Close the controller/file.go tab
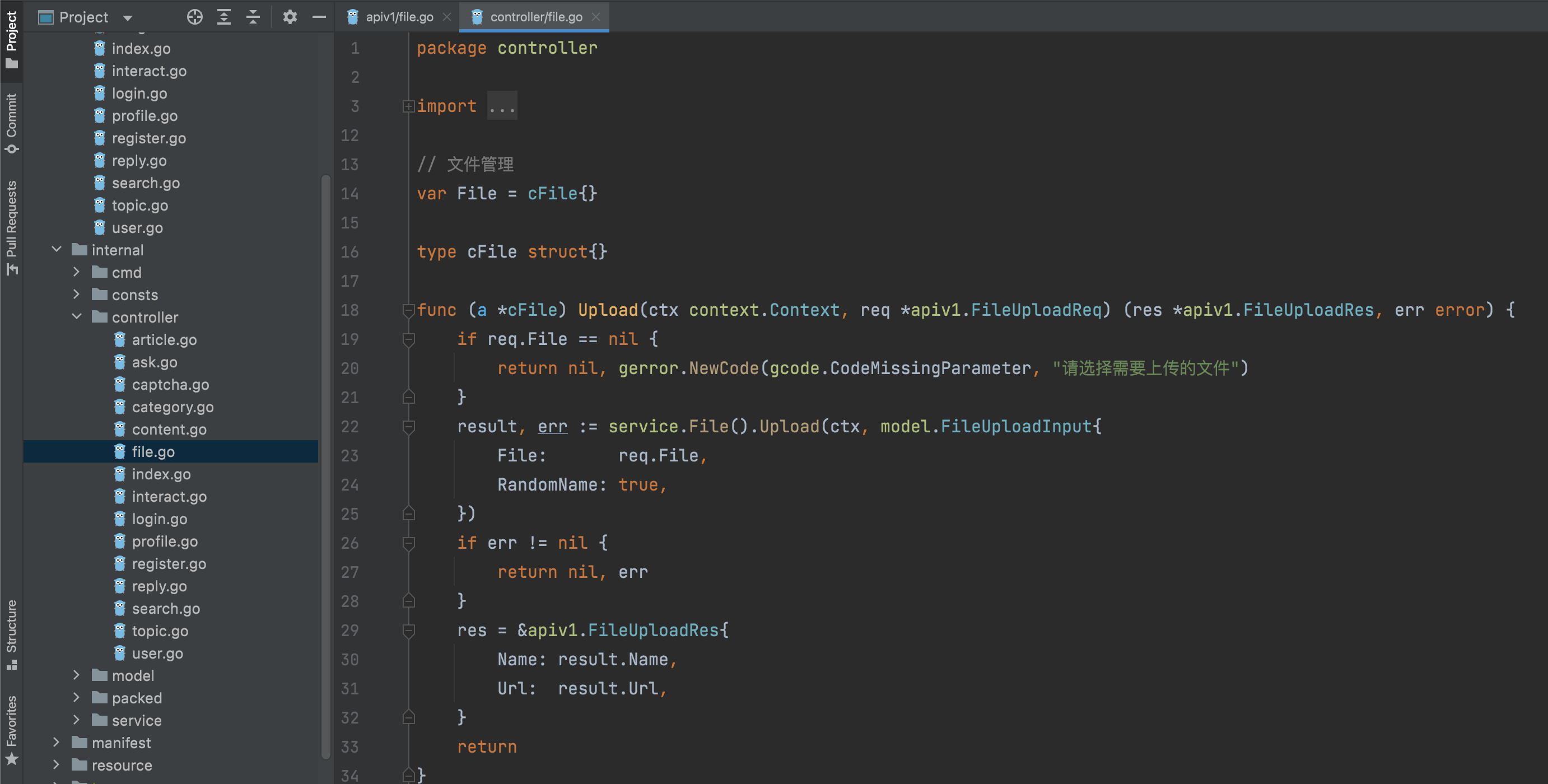Image resolution: width=1548 pixels, height=784 pixels. 595,17
